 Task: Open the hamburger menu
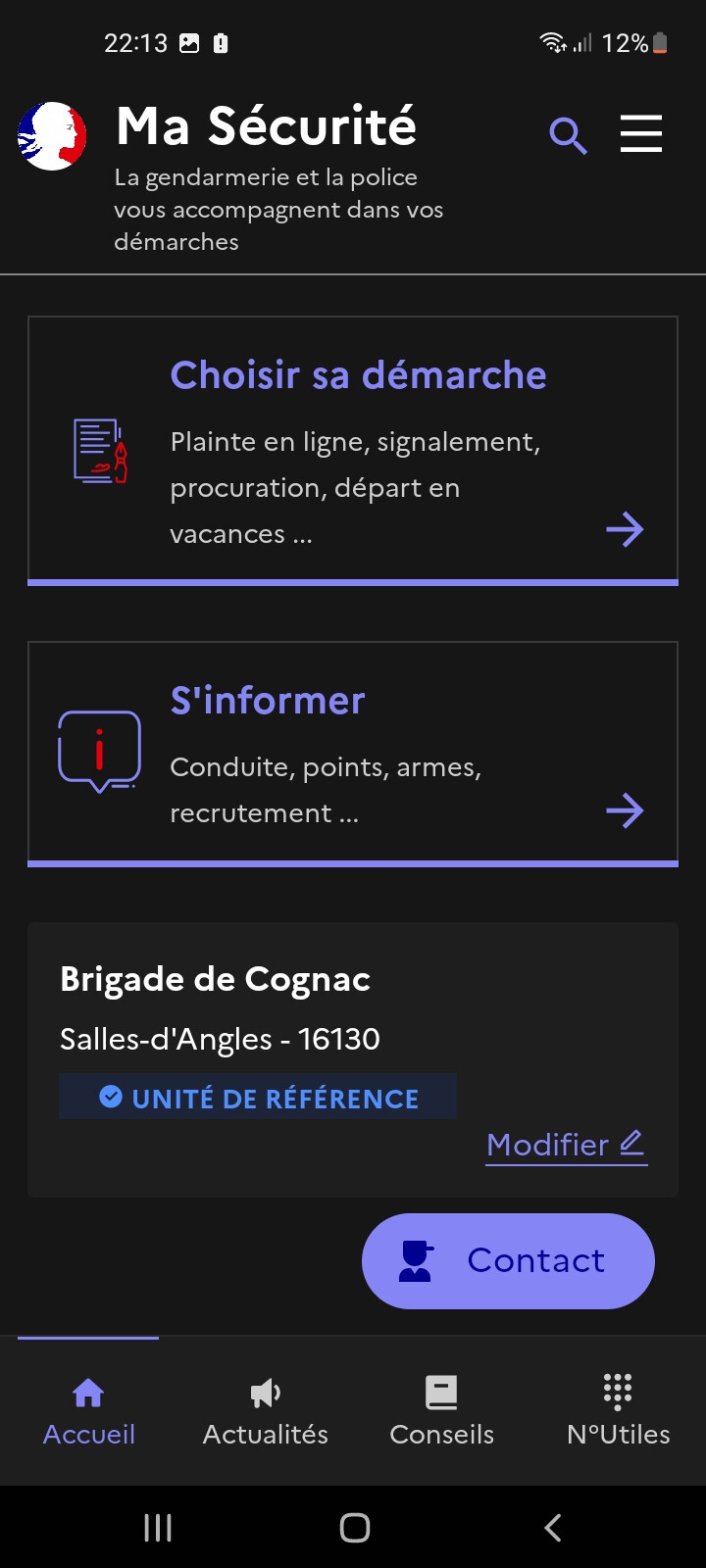coord(641,133)
